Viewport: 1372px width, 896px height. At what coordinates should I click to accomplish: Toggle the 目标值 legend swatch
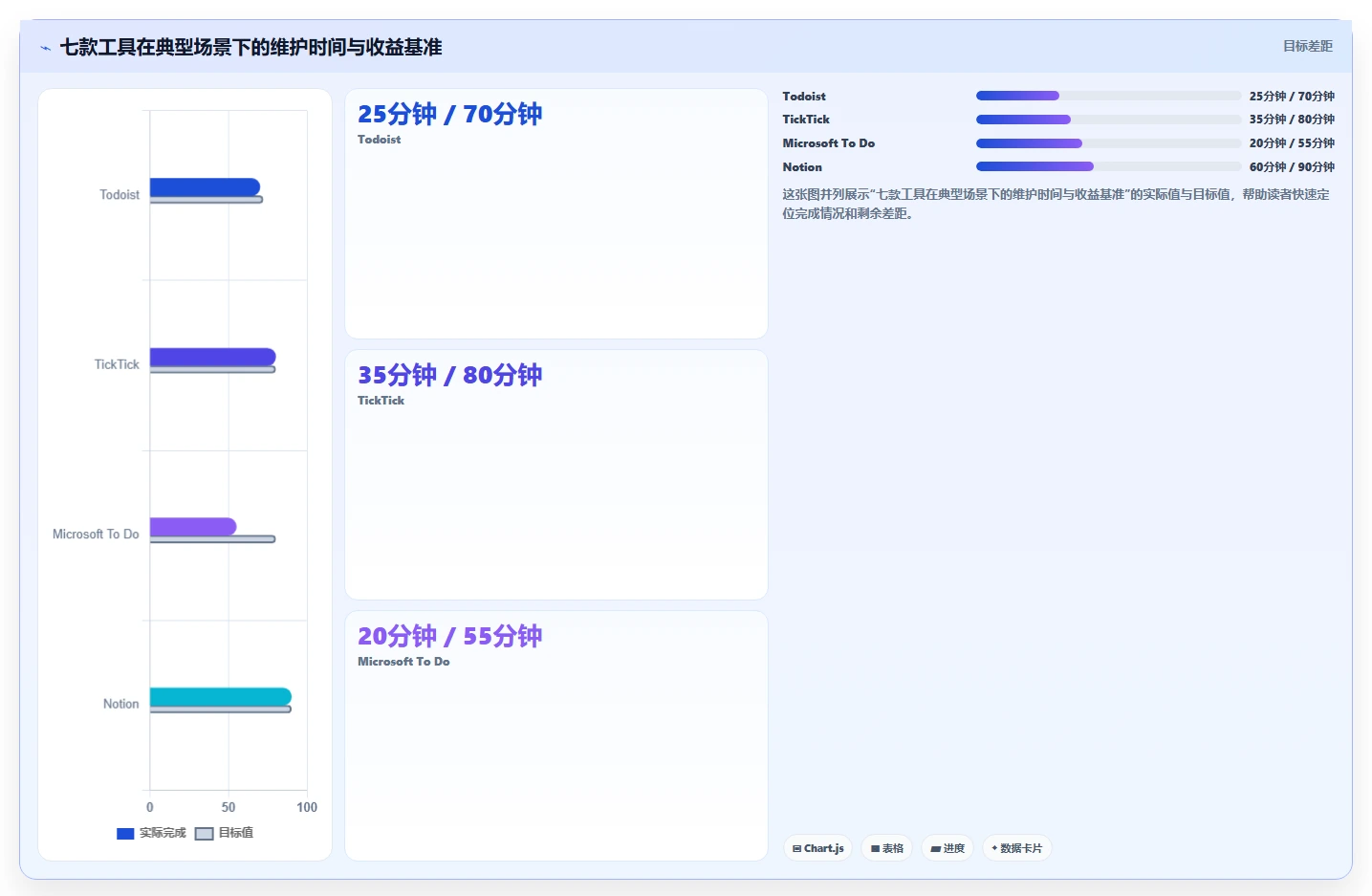click(204, 834)
